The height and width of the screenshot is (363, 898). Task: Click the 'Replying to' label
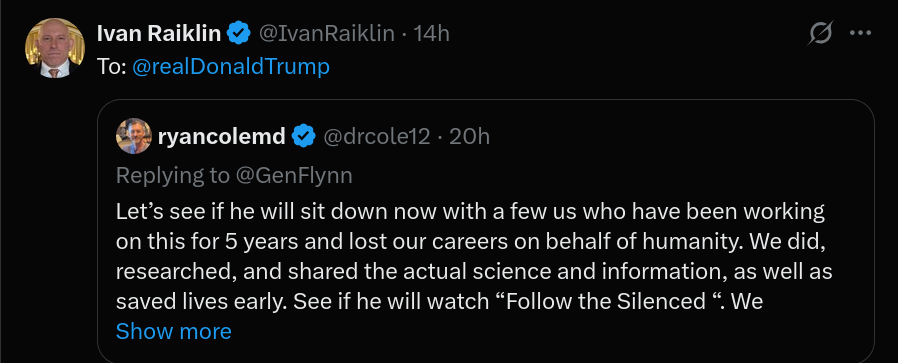pos(172,176)
